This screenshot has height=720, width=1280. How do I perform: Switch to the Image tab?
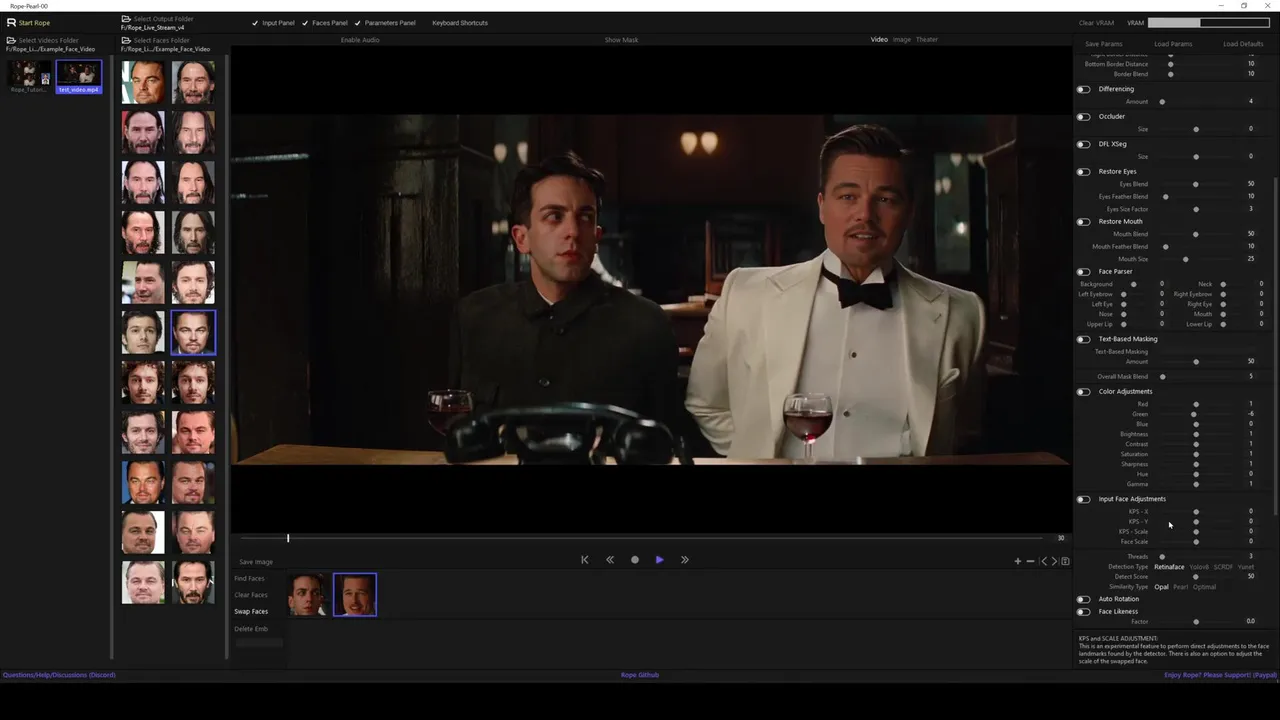point(902,40)
